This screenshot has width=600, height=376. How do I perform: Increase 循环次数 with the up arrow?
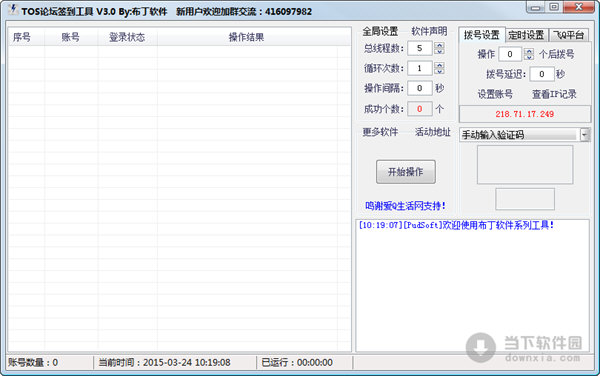point(439,65)
